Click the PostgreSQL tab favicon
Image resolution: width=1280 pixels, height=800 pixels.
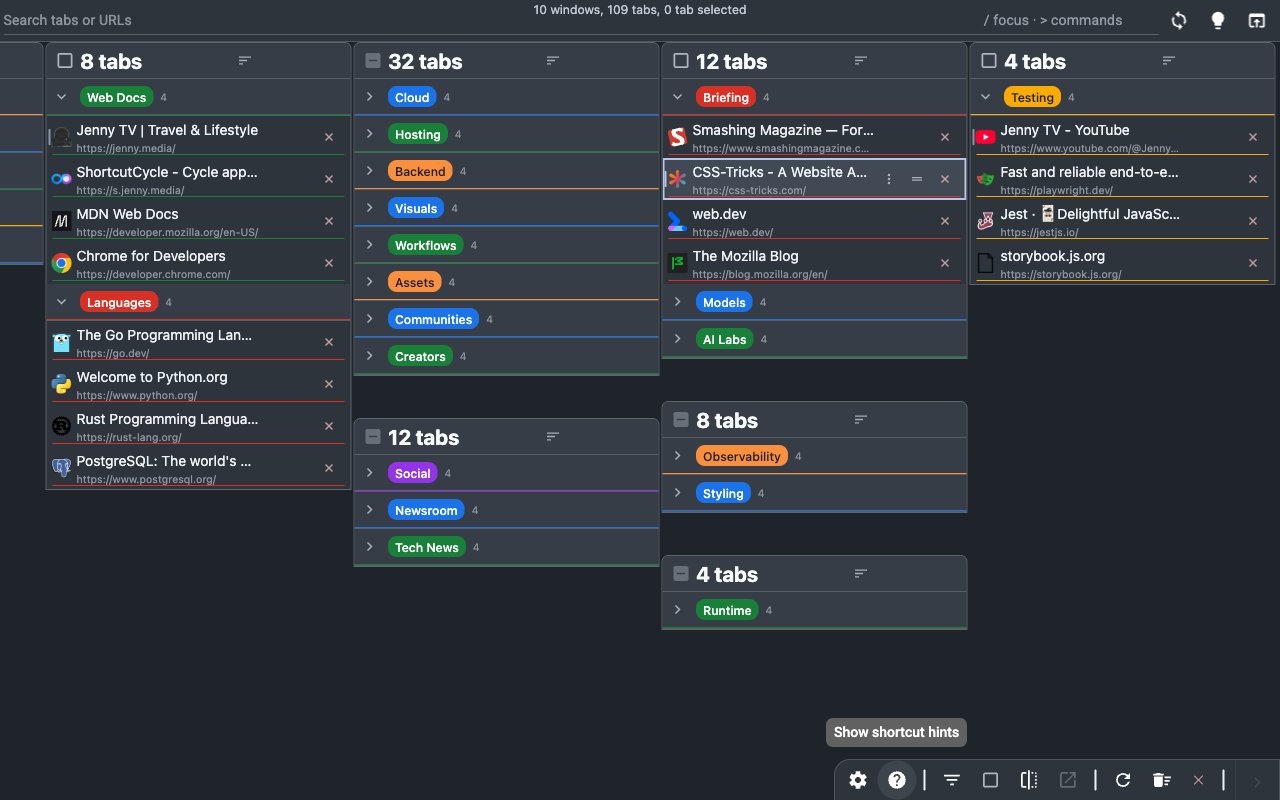(x=62, y=468)
